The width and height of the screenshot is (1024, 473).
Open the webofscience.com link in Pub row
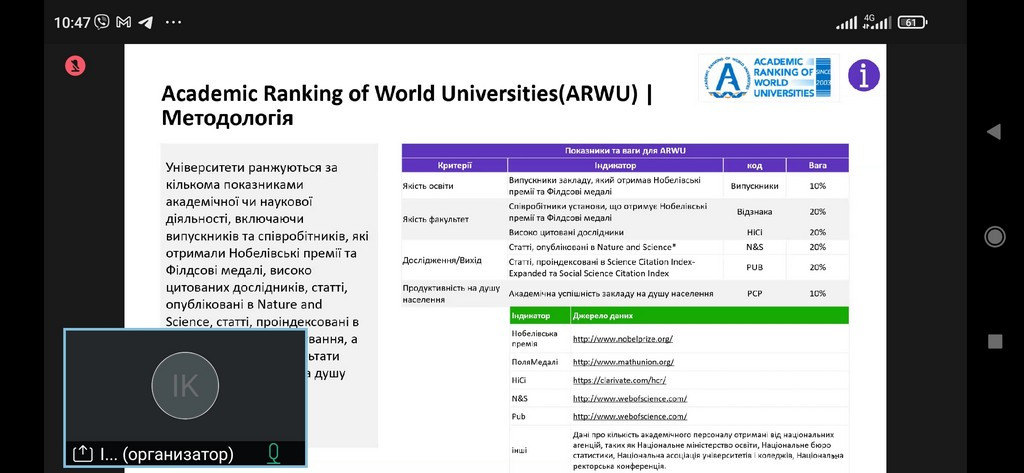point(630,416)
